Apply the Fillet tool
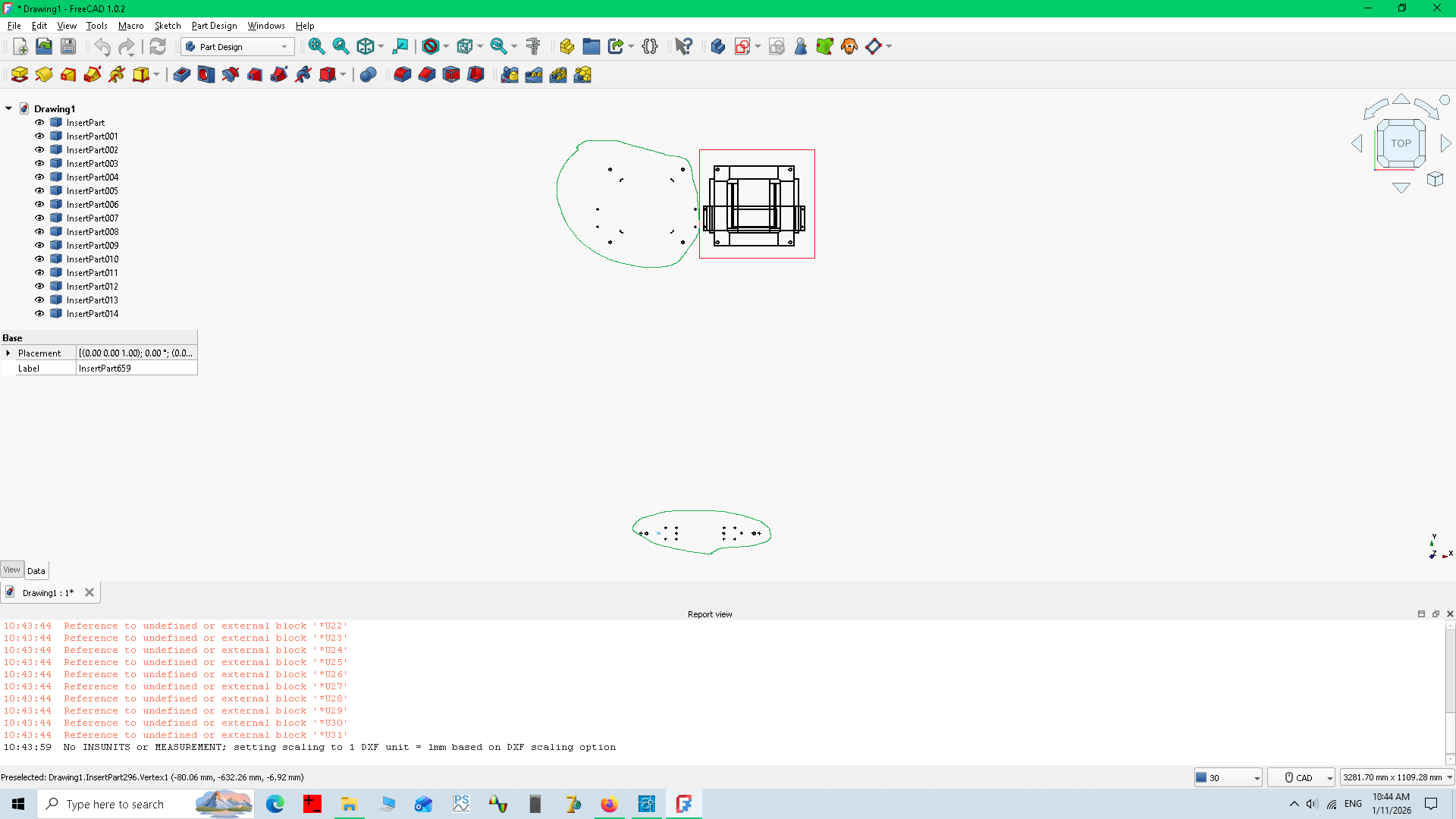Screen dimensions: 1456x819 coord(402,74)
